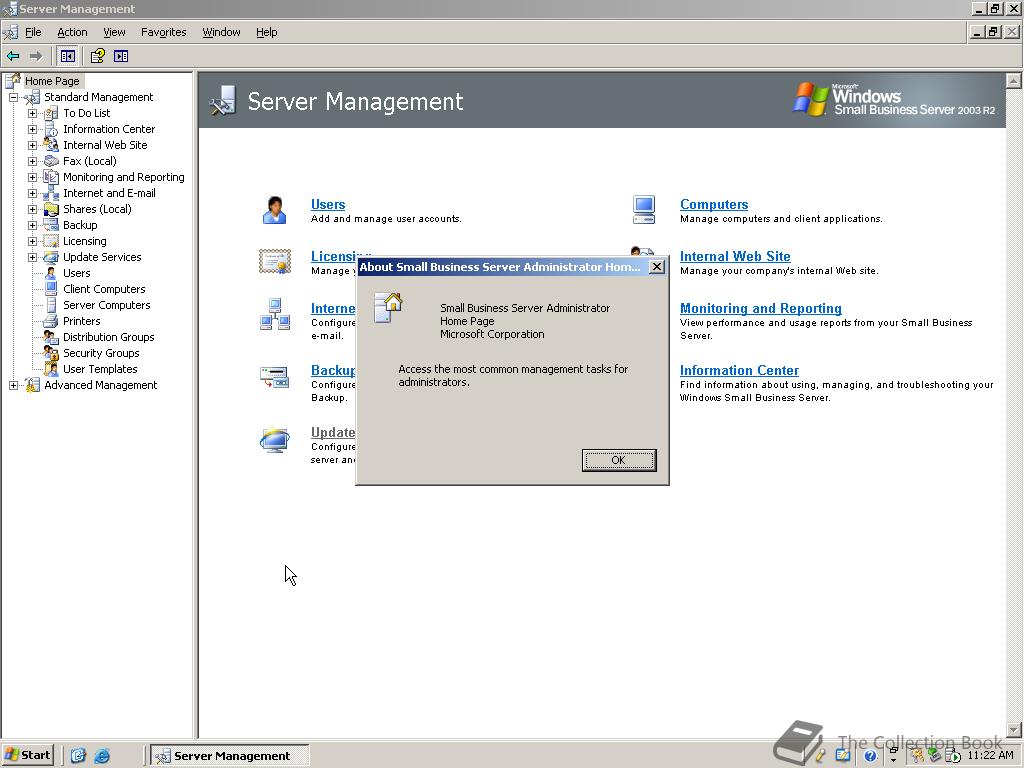The height and width of the screenshot is (768, 1024).
Task: Toggle the Show/Hide Console Tree toolbar icon
Action: (x=67, y=56)
